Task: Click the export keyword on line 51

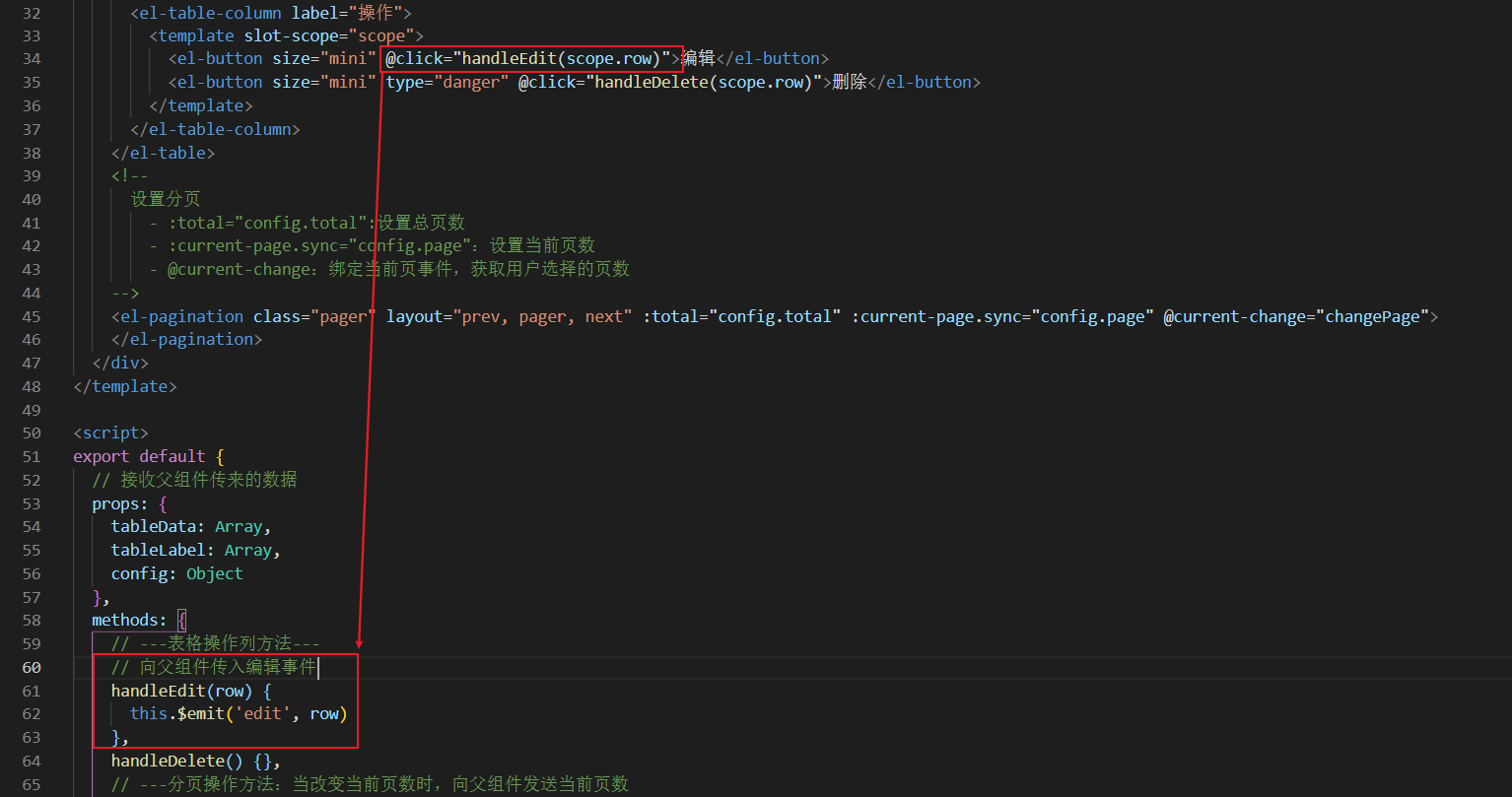Action: point(102,457)
